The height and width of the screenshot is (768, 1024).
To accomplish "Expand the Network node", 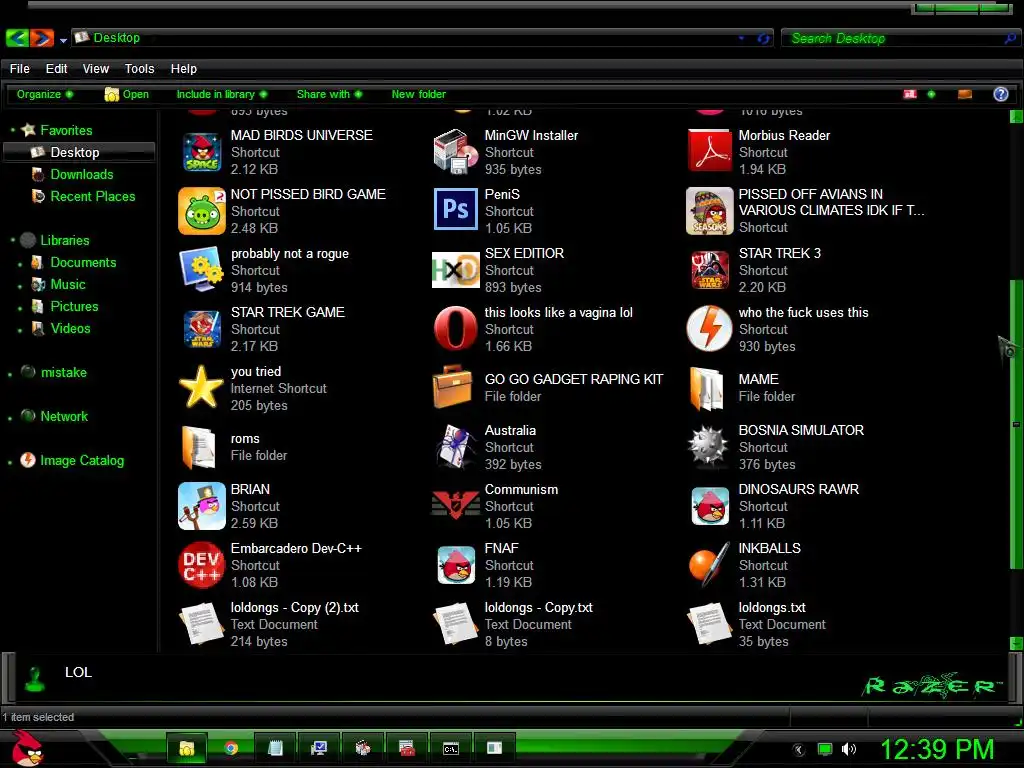I will pyautogui.click(x=10, y=418).
